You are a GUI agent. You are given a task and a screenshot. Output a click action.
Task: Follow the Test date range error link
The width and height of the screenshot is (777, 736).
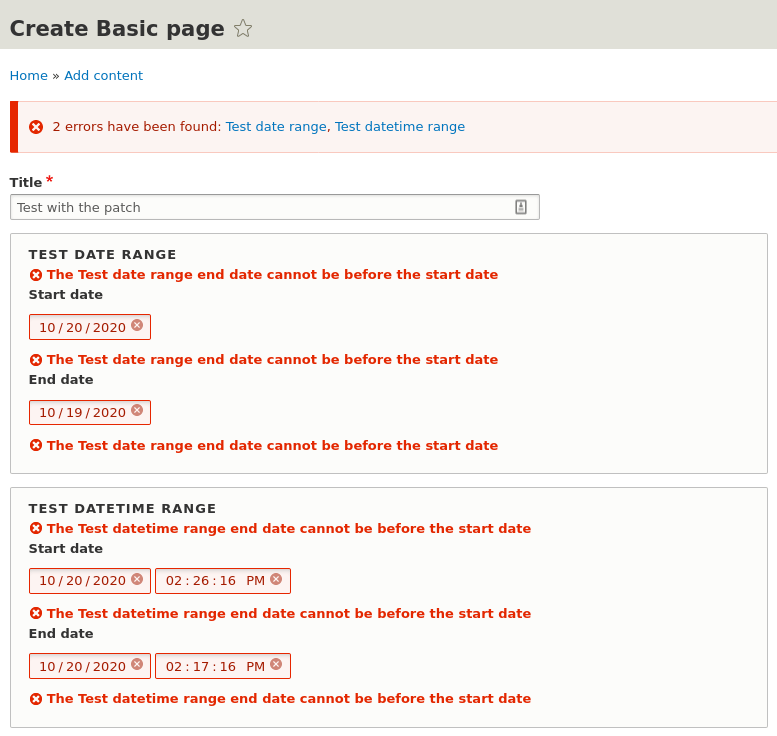pos(276,127)
